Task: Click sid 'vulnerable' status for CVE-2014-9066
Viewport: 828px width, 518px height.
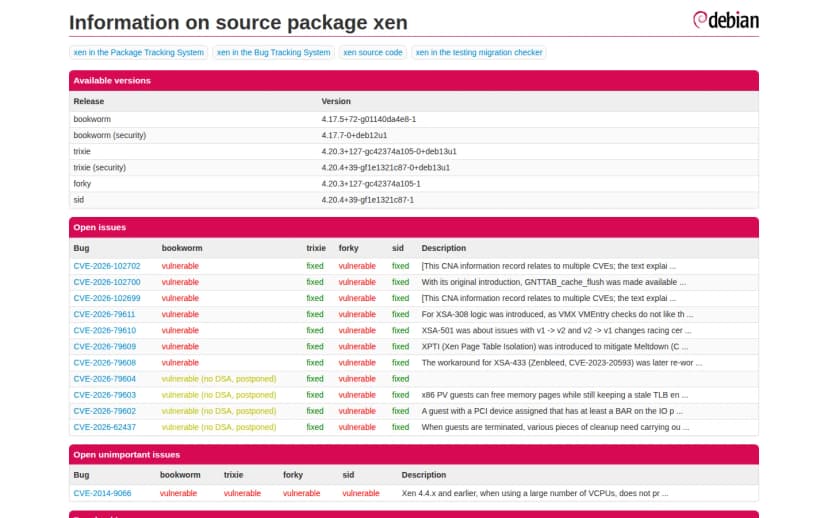Action: (361, 493)
